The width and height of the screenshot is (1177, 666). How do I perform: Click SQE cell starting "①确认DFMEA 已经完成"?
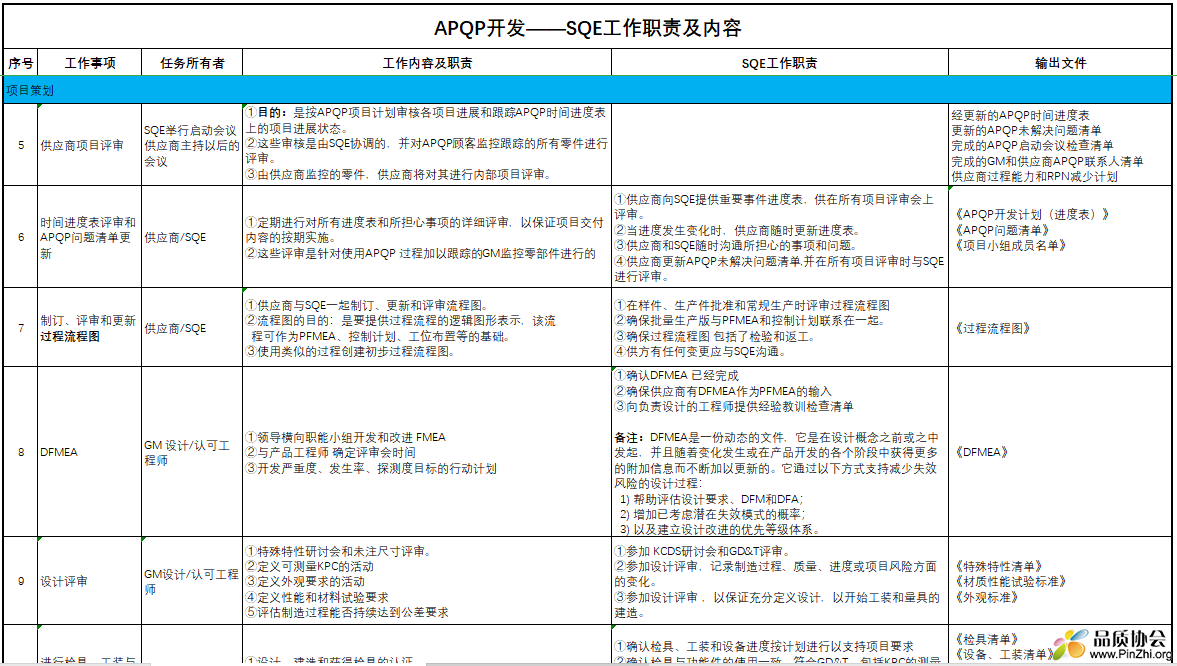pos(780,451)
